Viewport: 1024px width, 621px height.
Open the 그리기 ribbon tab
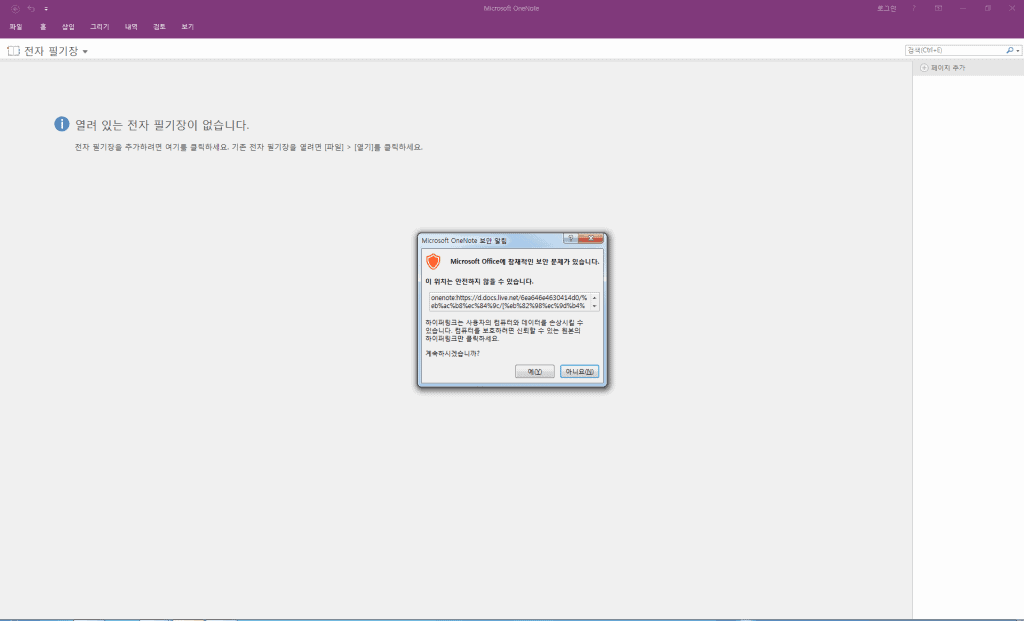point(100,27)
